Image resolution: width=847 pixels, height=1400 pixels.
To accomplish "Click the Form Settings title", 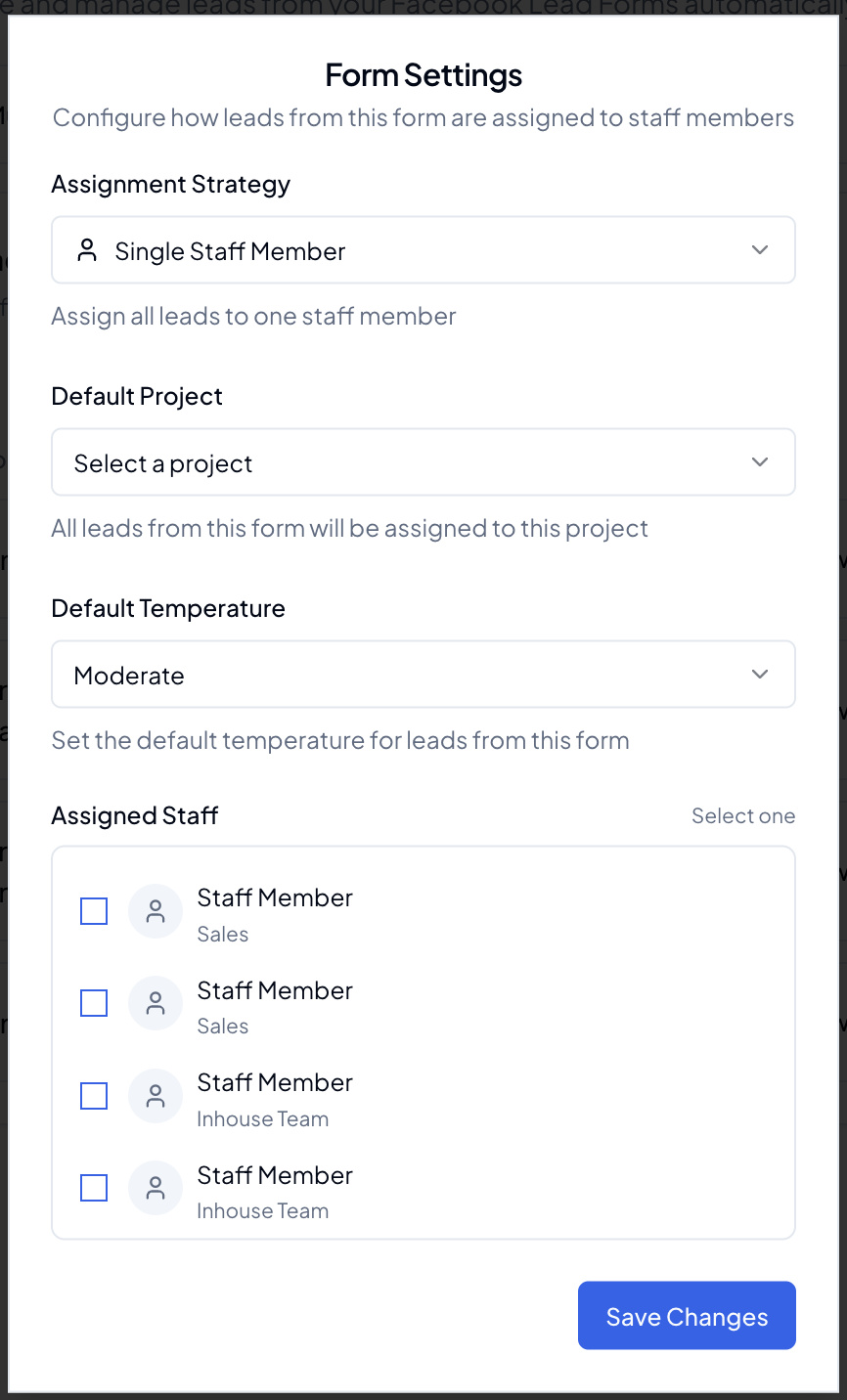I will [x=423, y=74].
